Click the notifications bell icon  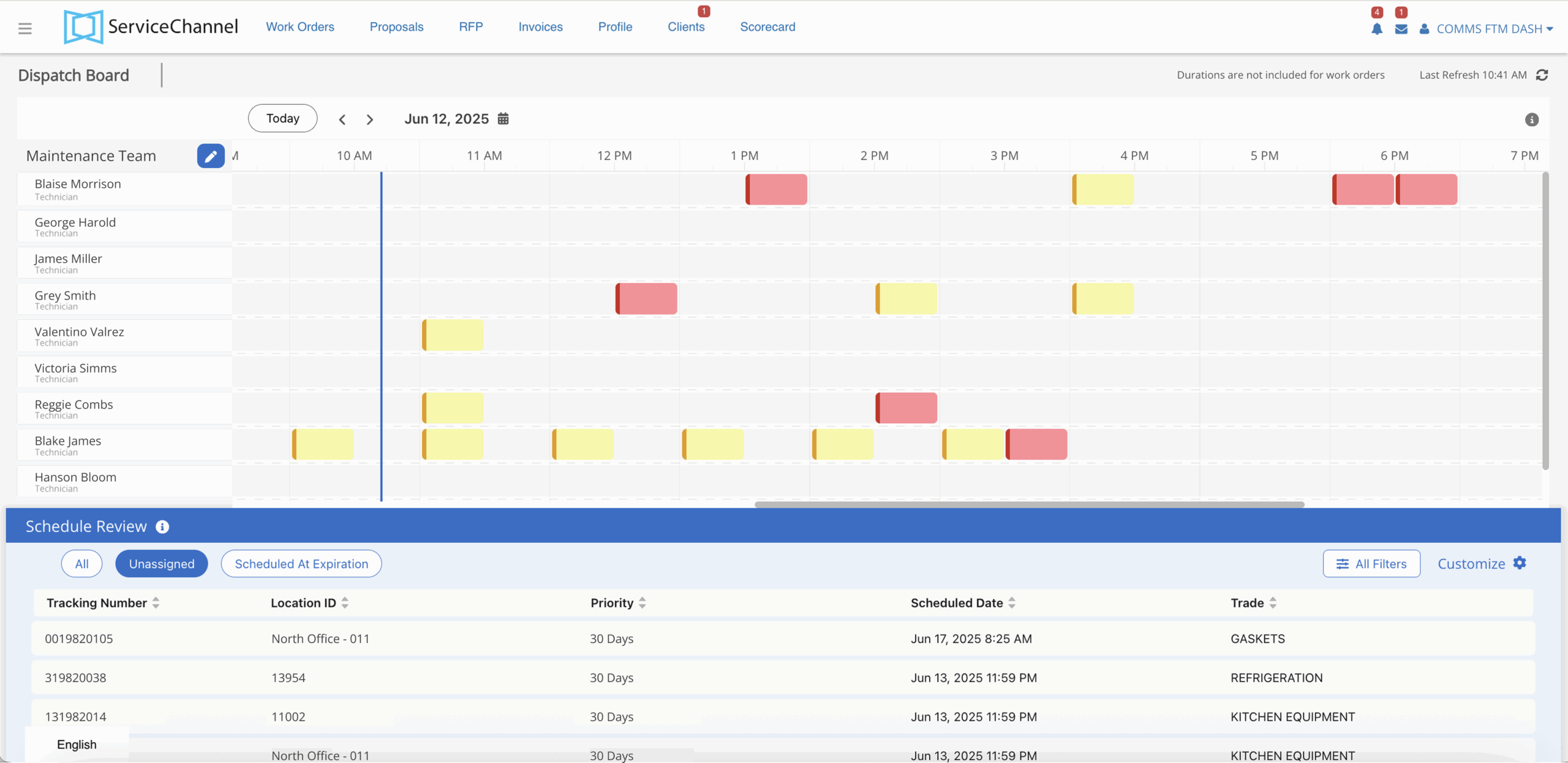[1376, 29]
